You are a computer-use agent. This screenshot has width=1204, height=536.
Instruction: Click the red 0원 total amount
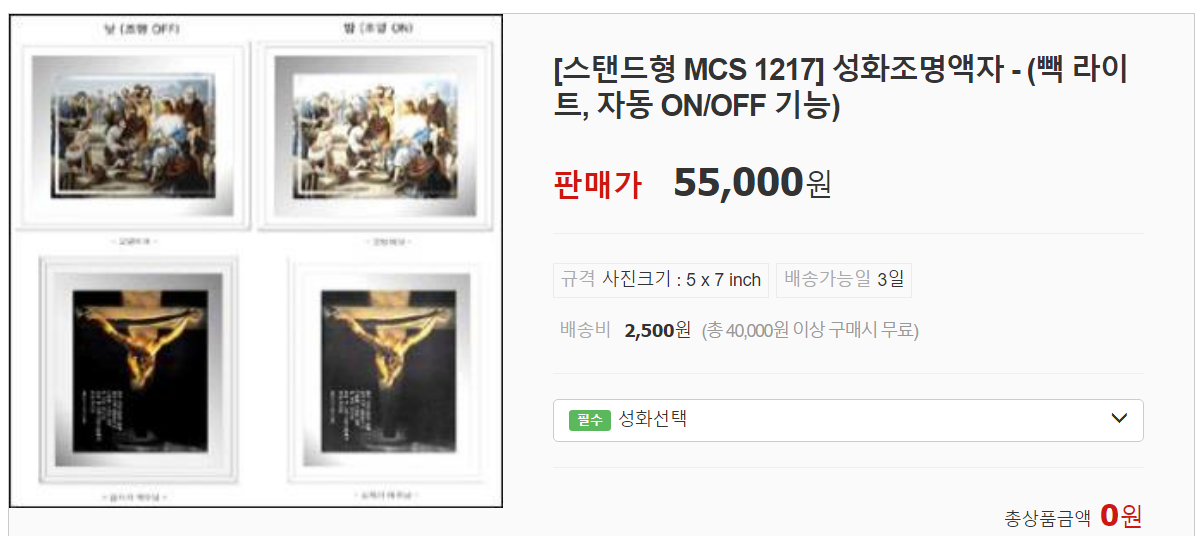pos(1121,516)
